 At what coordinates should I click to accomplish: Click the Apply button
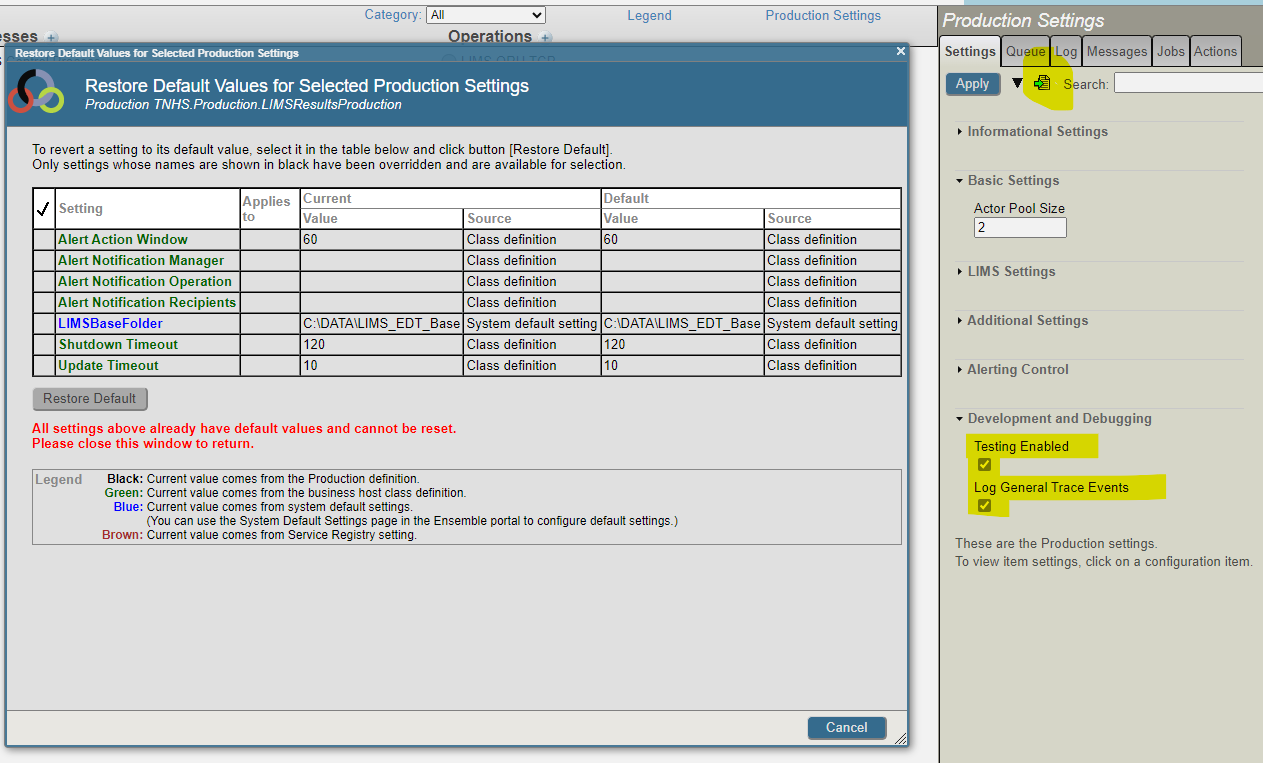[972, 84]
